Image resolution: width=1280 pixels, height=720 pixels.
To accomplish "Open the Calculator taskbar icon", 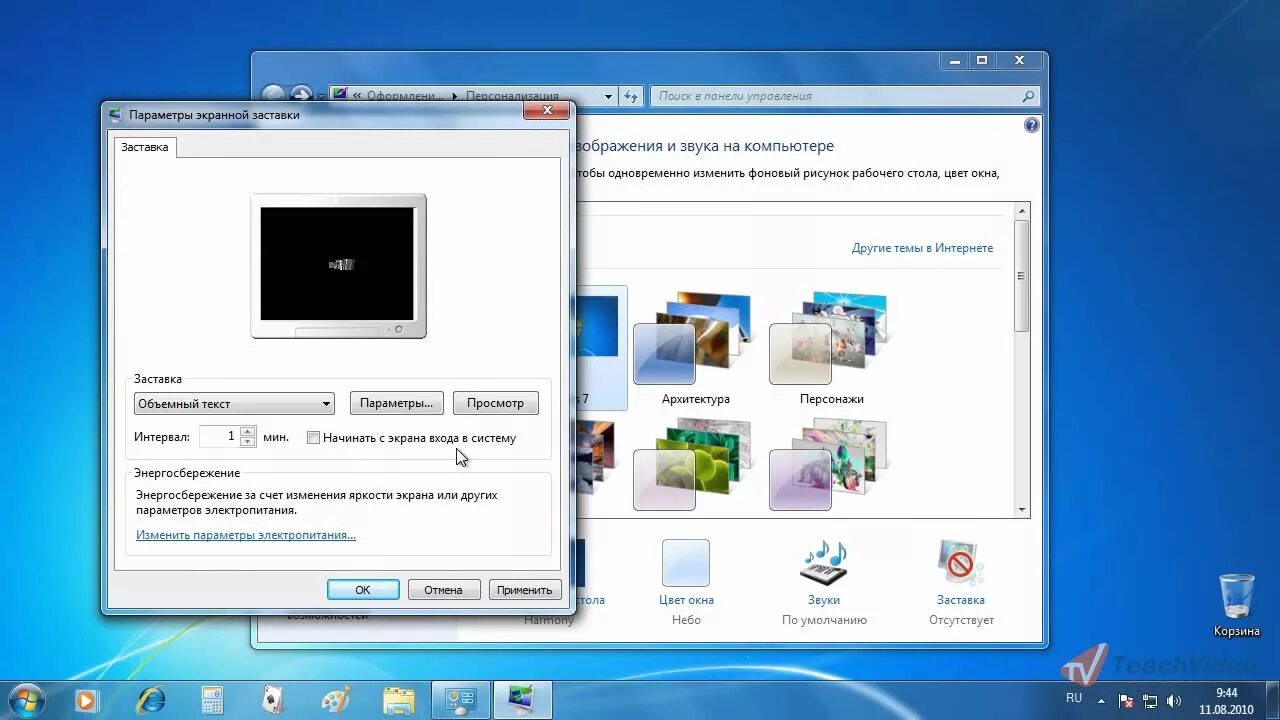I will point(212,699).
